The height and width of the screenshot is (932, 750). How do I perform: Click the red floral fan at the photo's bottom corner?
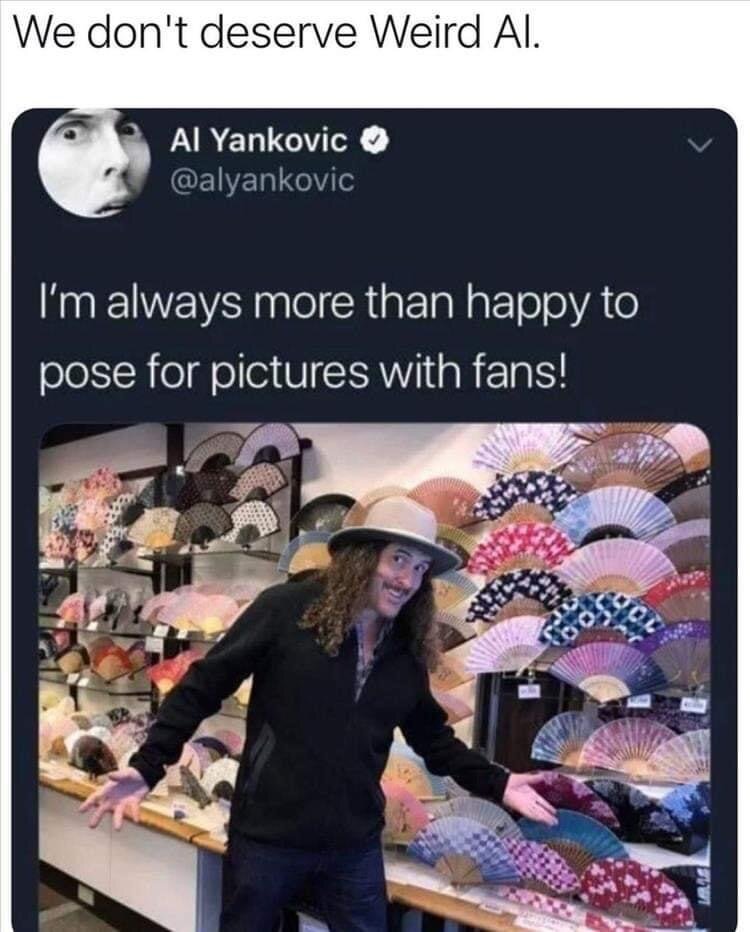[x=636, y=892]
